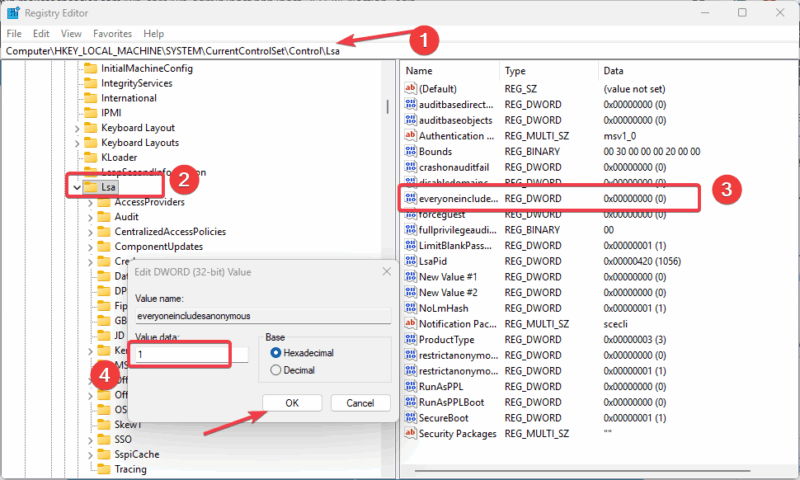Cancel the Edit DWORD dialog
The image size is (800, 480).
tap(360, 403)
